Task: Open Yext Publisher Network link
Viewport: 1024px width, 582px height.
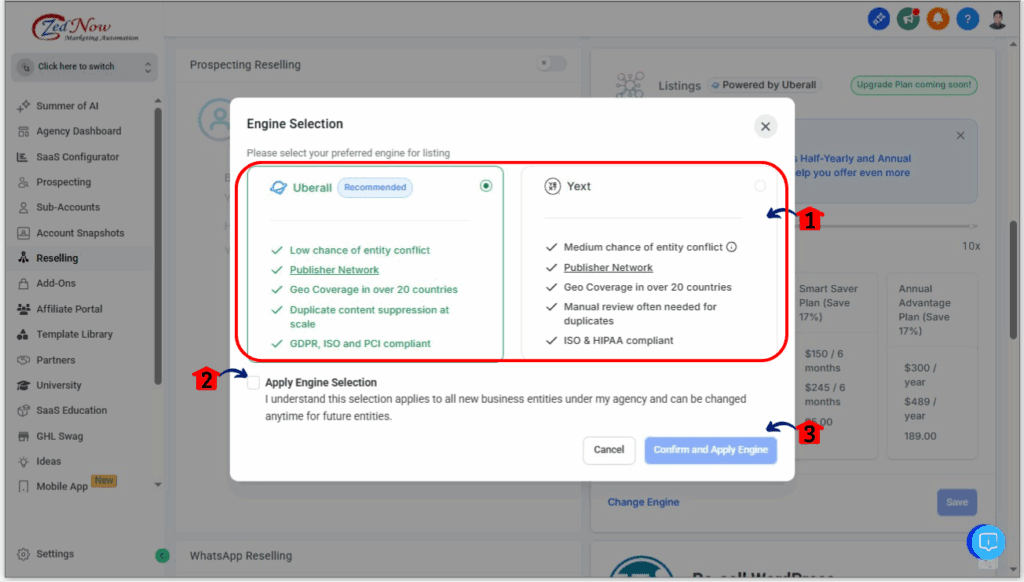Action: pos(608,267)
